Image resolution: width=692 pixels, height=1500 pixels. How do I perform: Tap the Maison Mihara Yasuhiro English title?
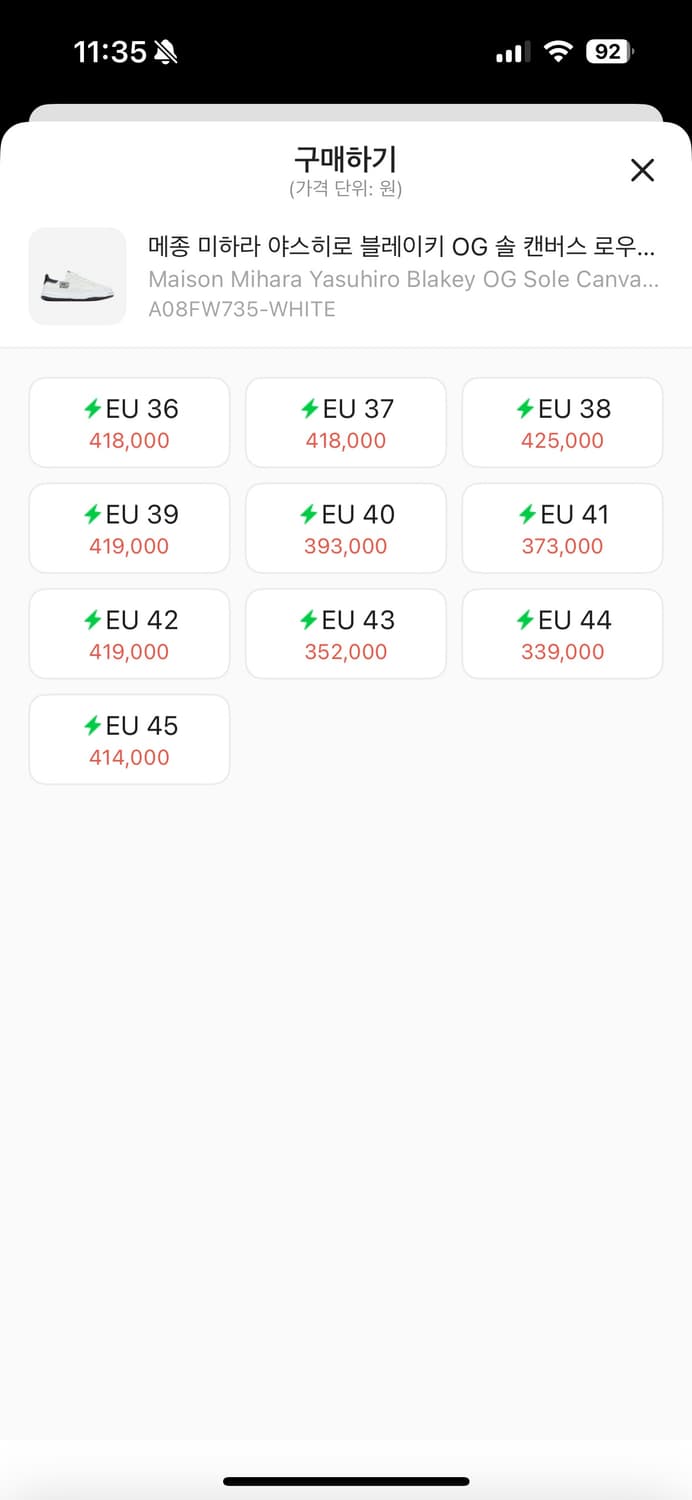pos(402,279)
